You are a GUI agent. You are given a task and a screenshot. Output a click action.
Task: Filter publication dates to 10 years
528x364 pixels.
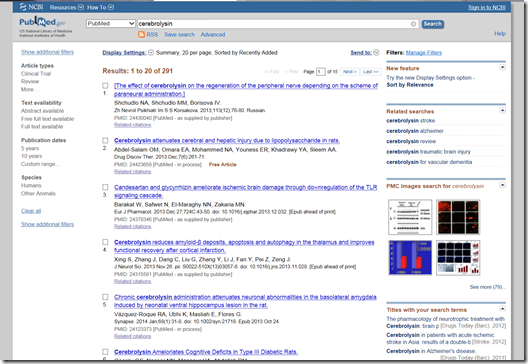click(x=32, y=156)
